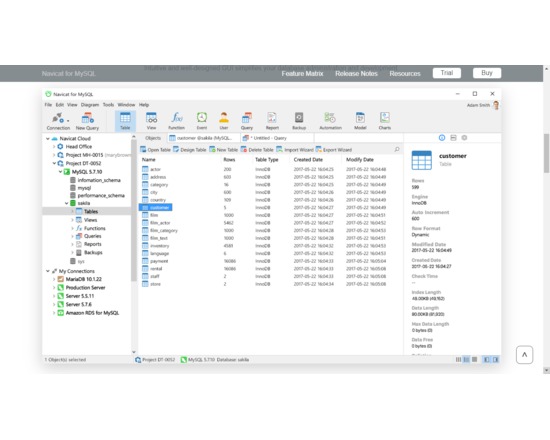550x440 pixels.
Task: Show the DDL panel icon
Action: point(453,138)
